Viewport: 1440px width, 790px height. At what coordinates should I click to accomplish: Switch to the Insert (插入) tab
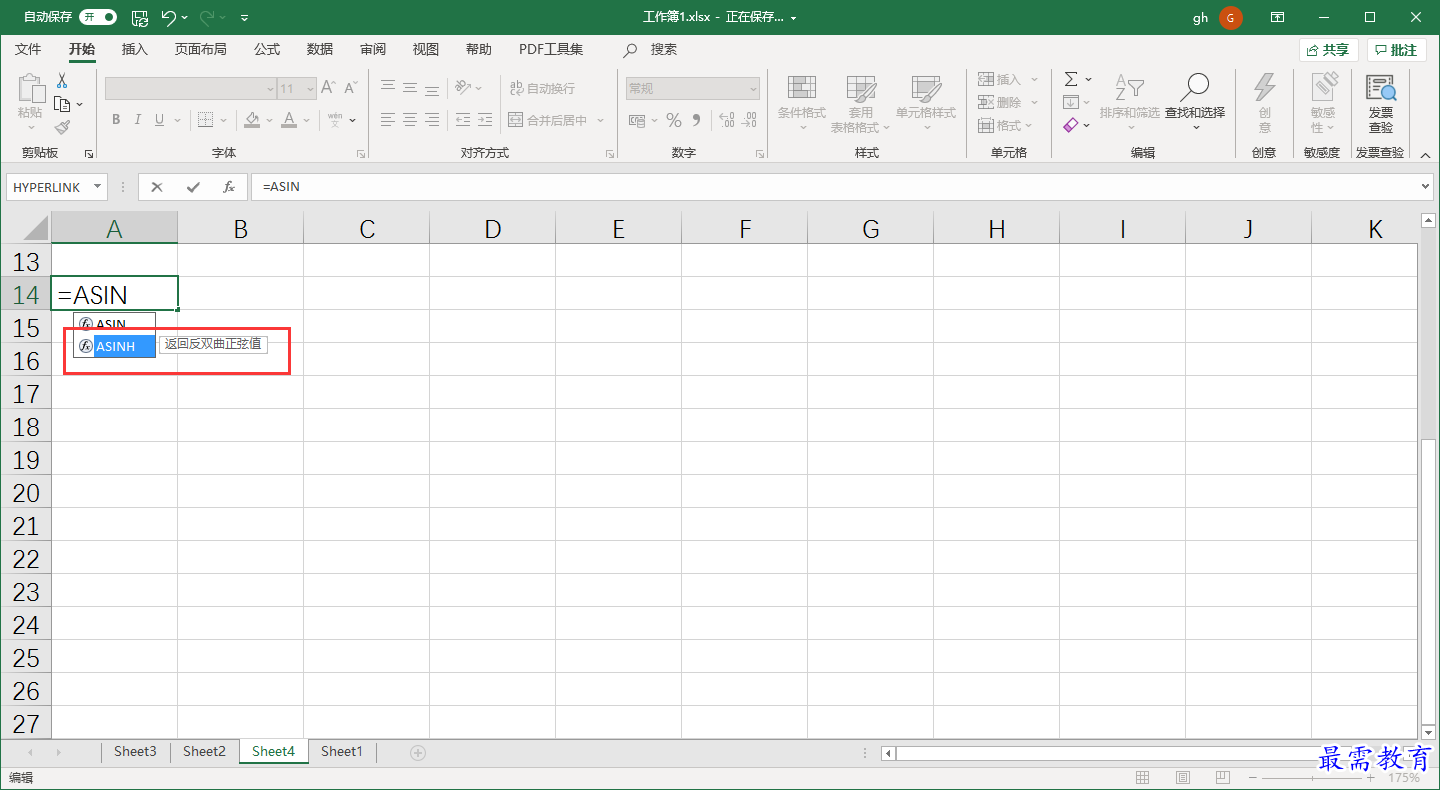tap(134, 49)
